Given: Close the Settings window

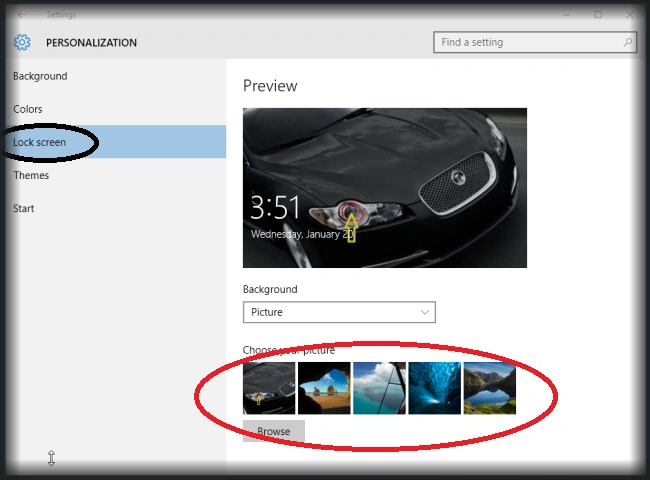Looking at the screenshot, I should point(630,15).
